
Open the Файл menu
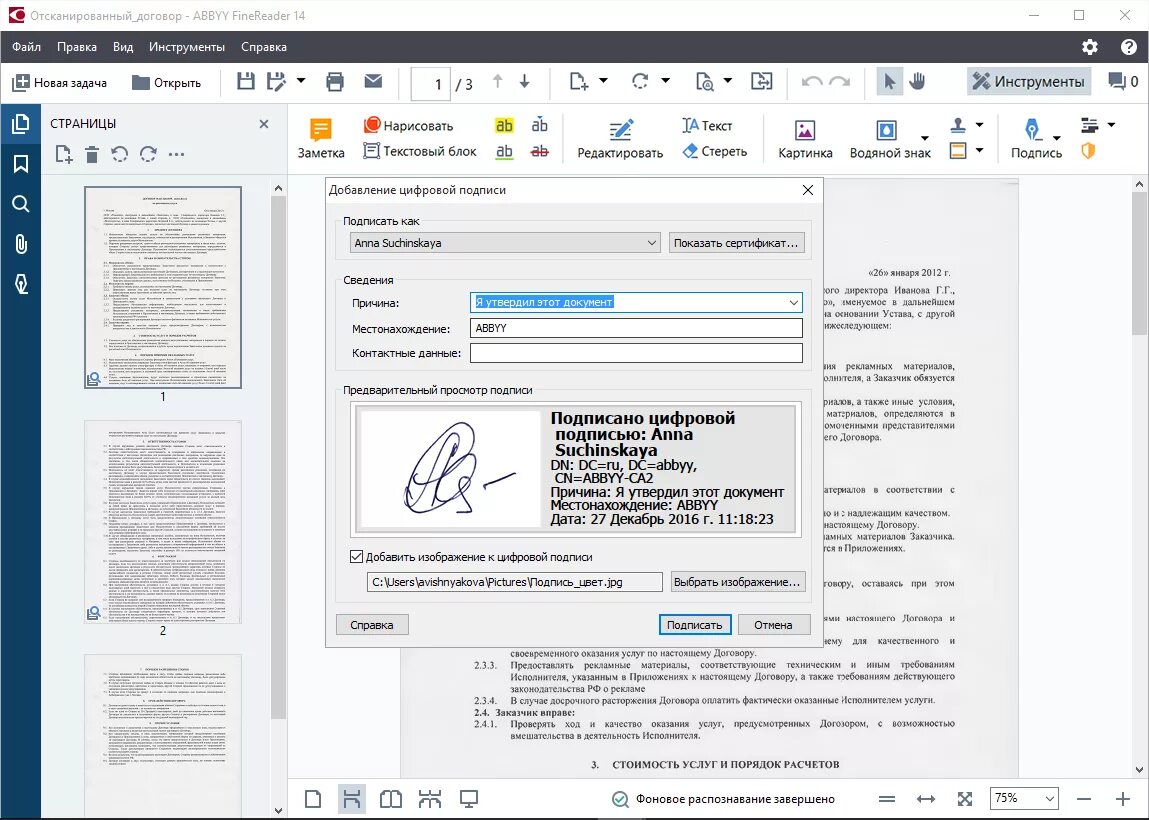(x=26, y=47)
